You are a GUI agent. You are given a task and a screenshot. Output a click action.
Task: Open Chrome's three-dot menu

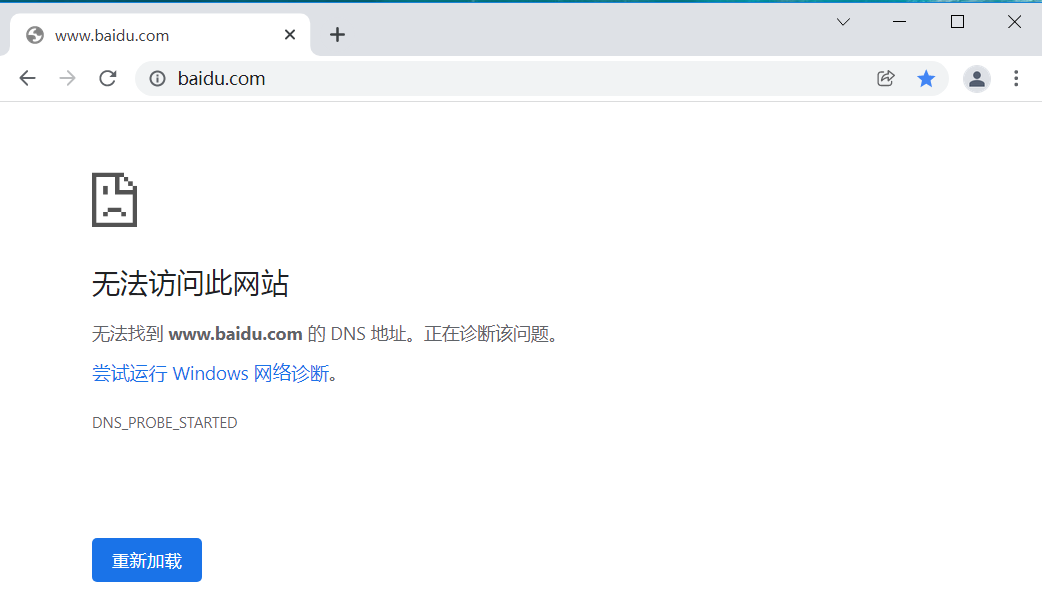[1016, 78]
